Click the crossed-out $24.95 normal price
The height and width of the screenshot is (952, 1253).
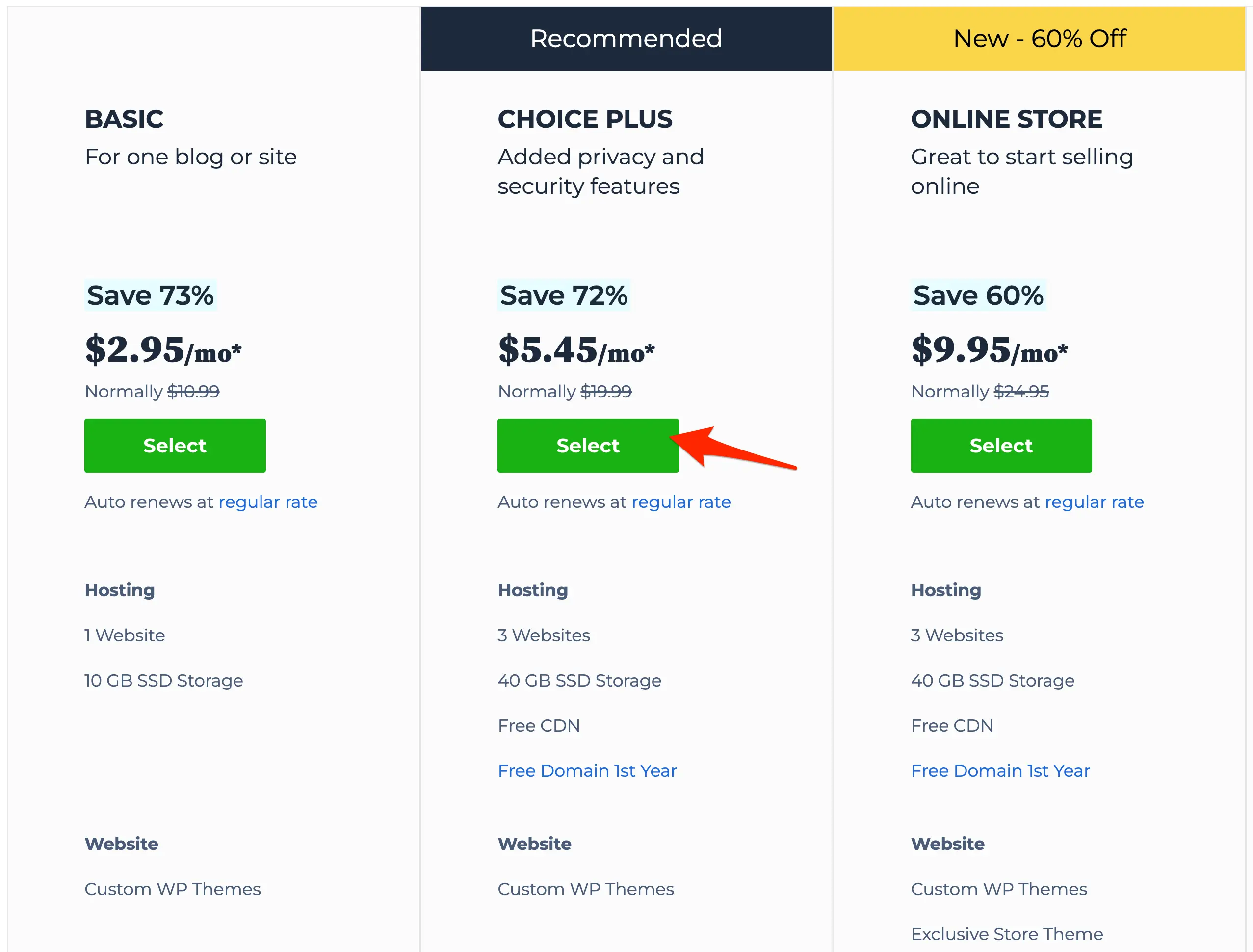(1021, 392)
